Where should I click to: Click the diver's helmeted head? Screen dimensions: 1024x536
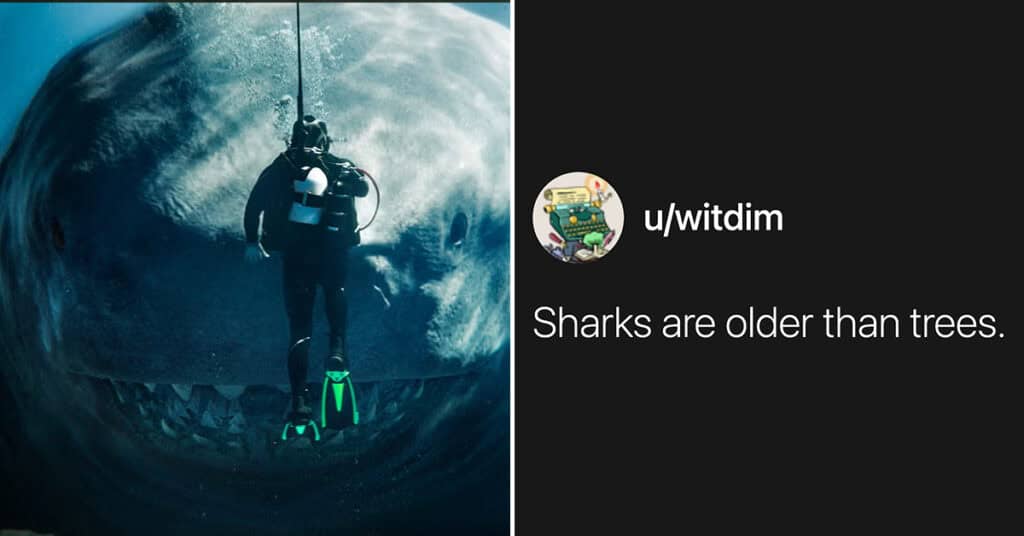[309, 134]
